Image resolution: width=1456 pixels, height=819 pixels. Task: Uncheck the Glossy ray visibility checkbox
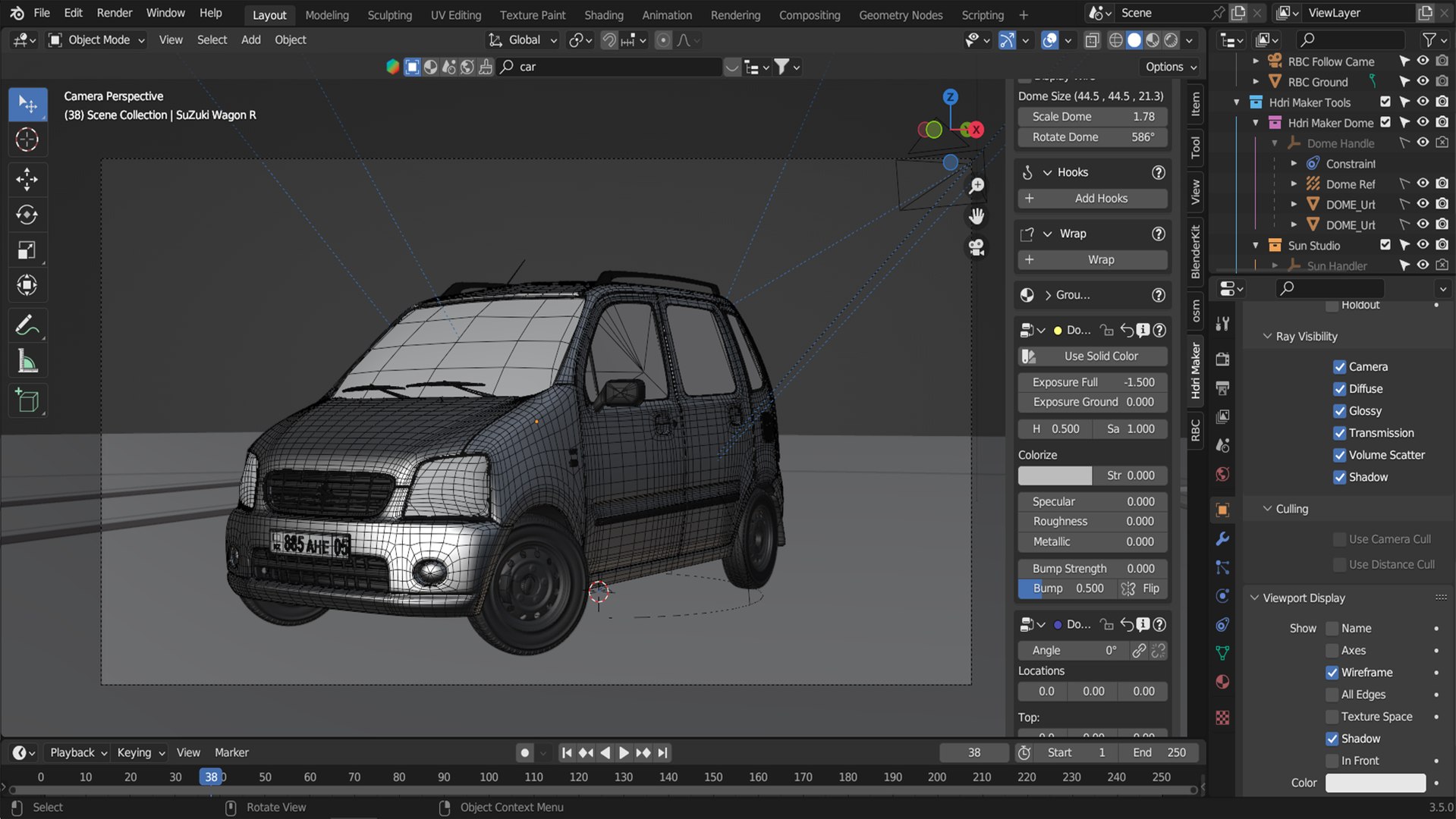1340,411
